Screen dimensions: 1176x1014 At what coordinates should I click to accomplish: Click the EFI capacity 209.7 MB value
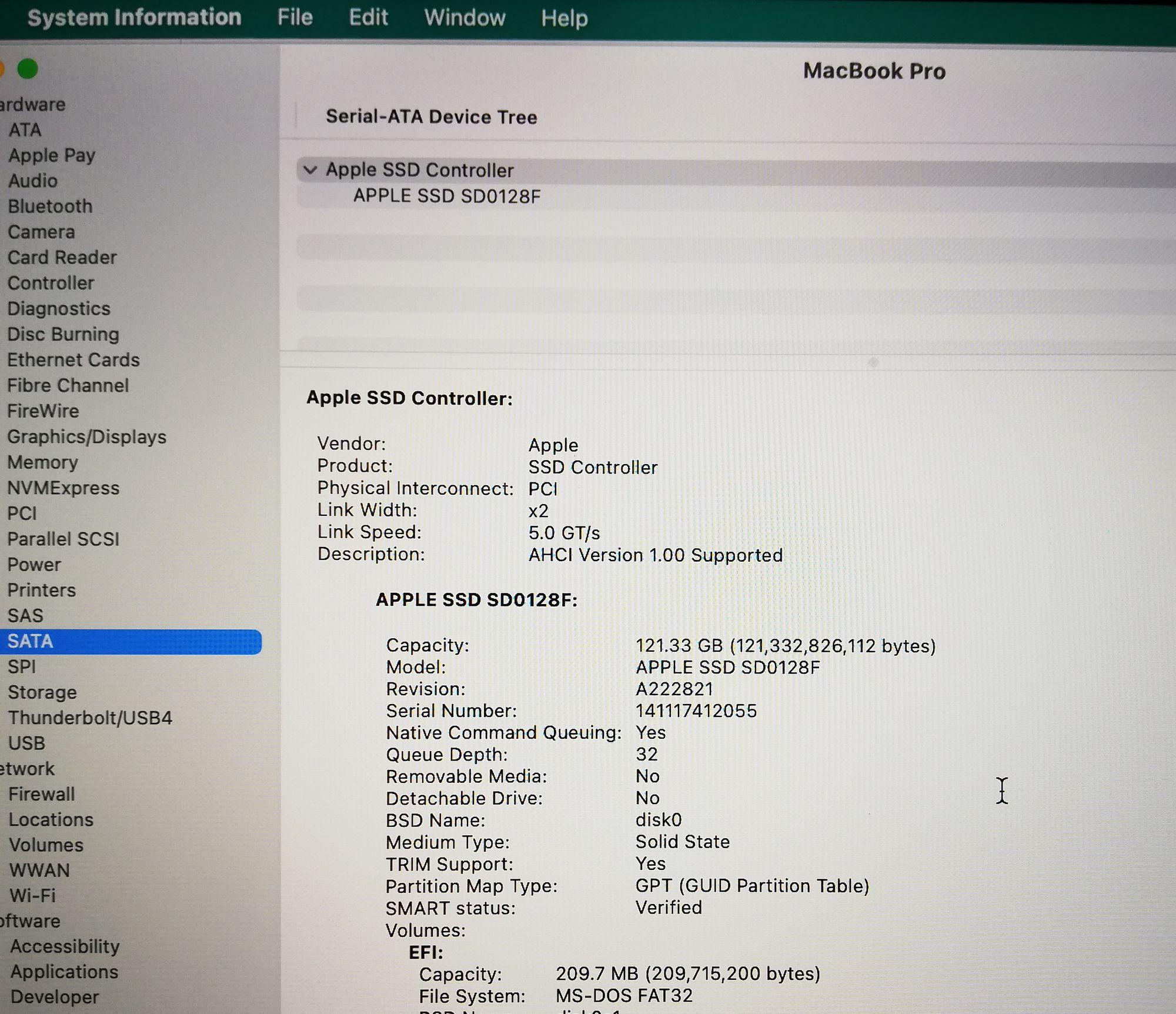688,974
